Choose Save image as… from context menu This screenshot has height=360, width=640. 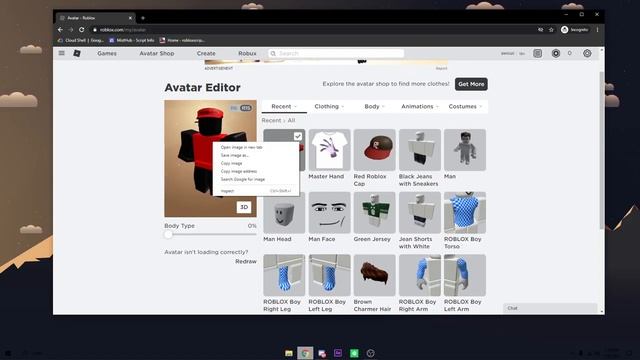(x=256, y=155)
